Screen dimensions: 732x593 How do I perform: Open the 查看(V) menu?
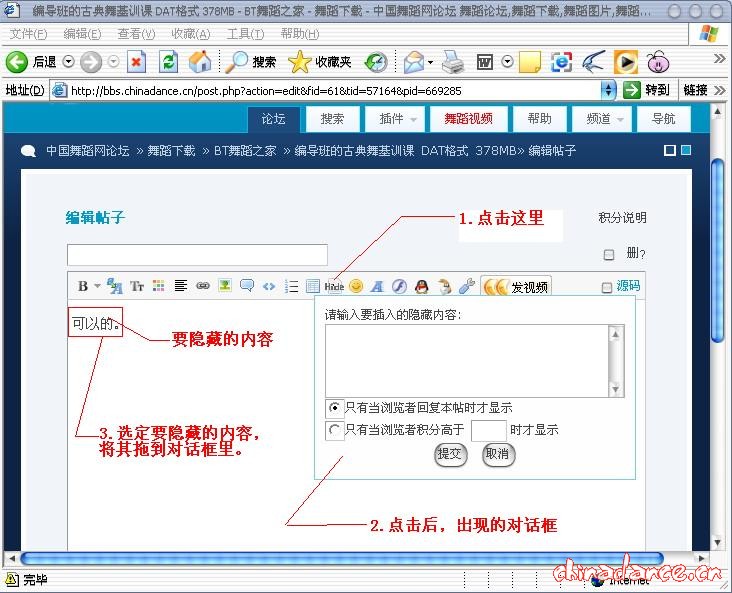(x=136, y=34)
